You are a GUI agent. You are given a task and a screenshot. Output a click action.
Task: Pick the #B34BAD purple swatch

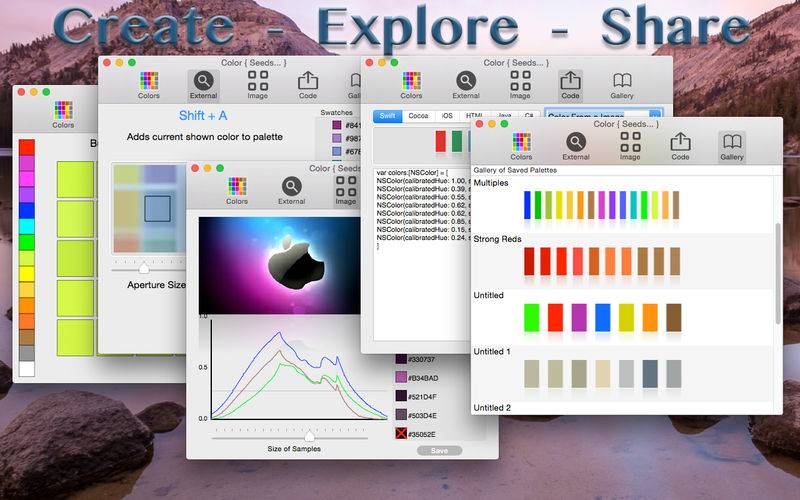402,377
